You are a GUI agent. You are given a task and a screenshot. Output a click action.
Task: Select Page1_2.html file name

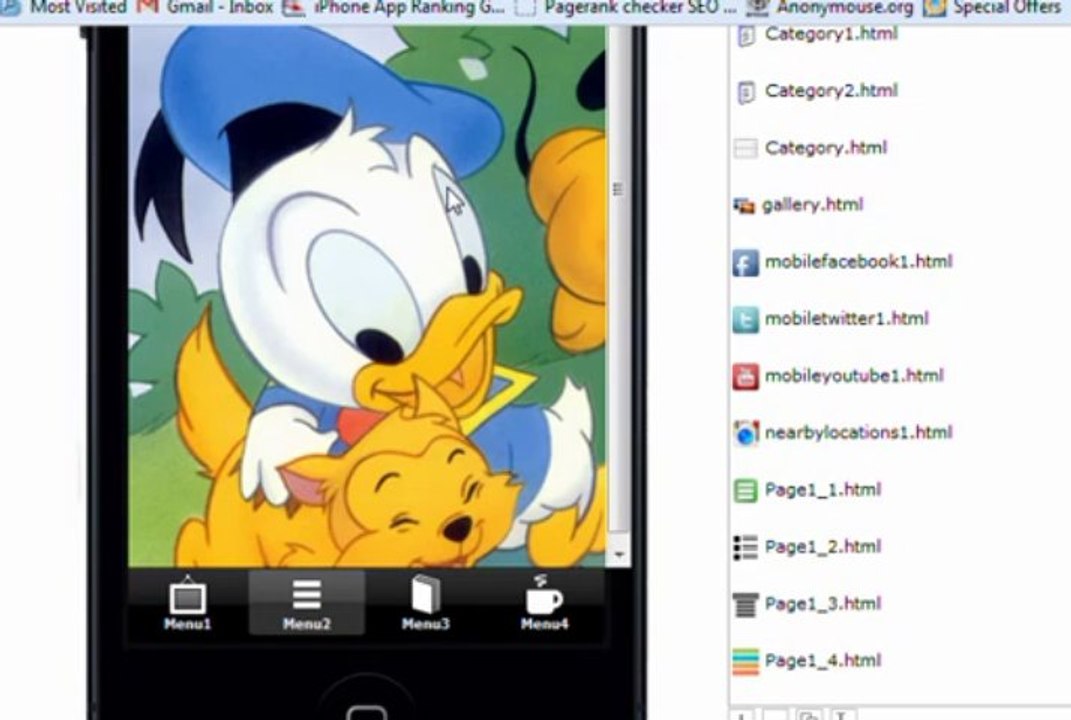pos(823,546)
